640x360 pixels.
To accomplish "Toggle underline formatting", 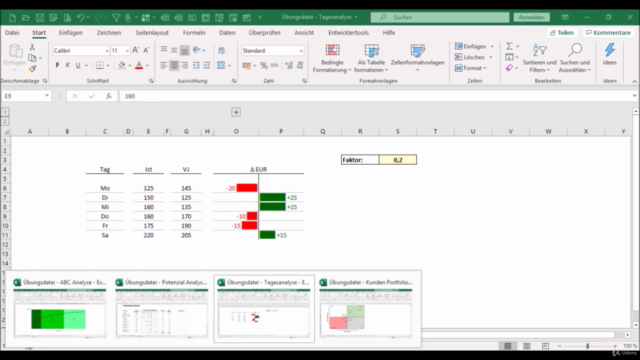I will click(78, 65).
